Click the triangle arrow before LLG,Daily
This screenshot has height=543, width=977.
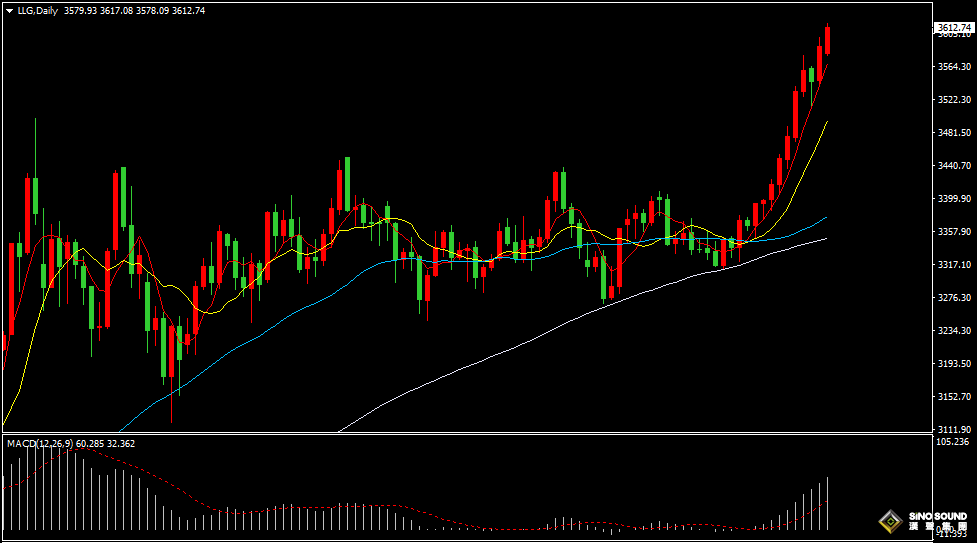coord(9,10)
